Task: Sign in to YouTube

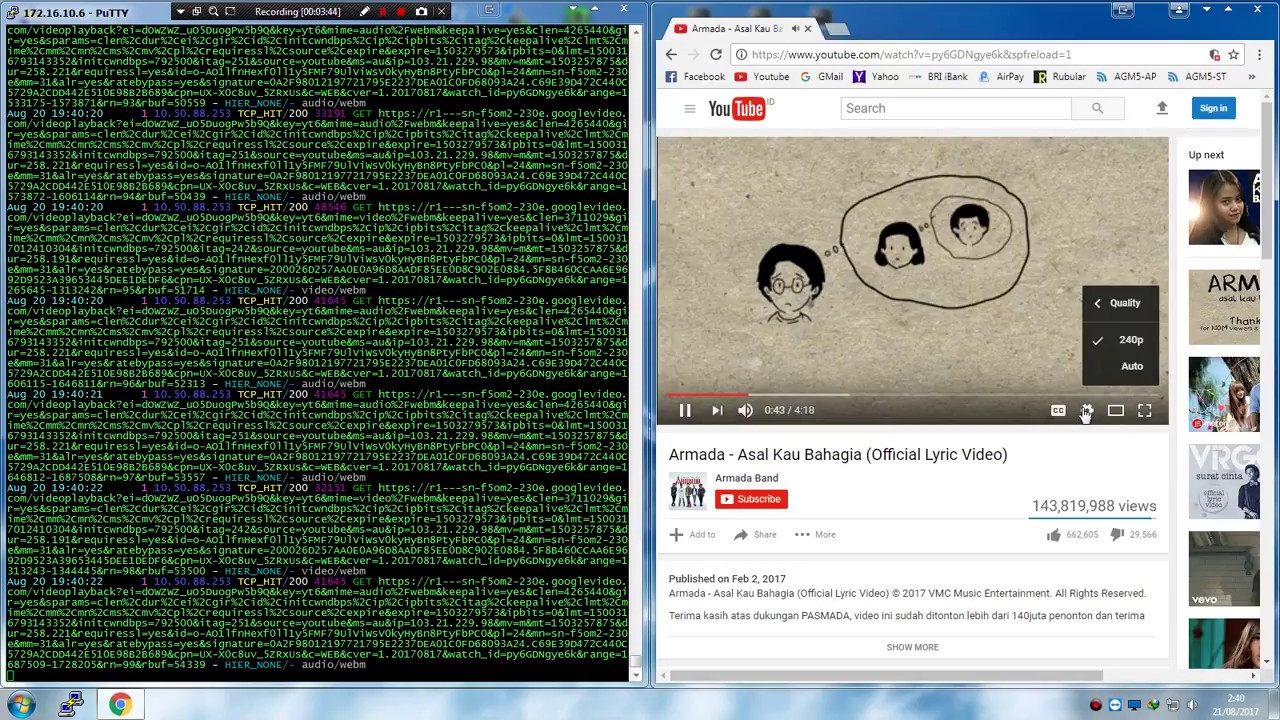Action: (1213, 108)
